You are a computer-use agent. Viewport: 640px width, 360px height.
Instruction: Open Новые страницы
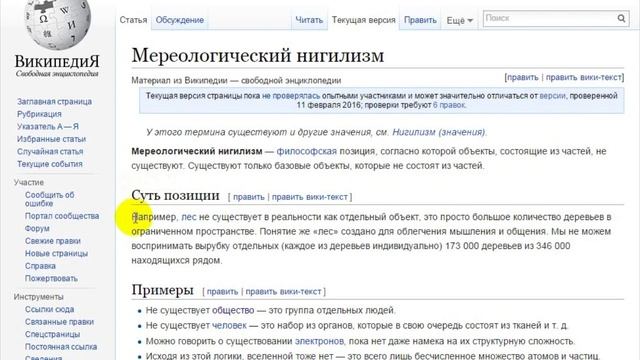56,253
